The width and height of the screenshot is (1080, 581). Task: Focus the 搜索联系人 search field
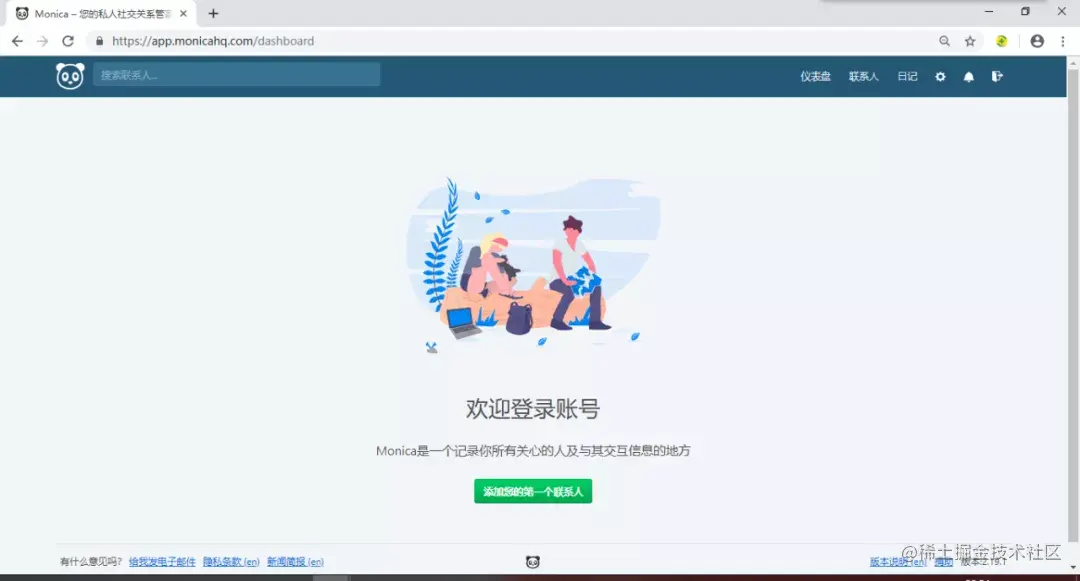tap(236, 75)
